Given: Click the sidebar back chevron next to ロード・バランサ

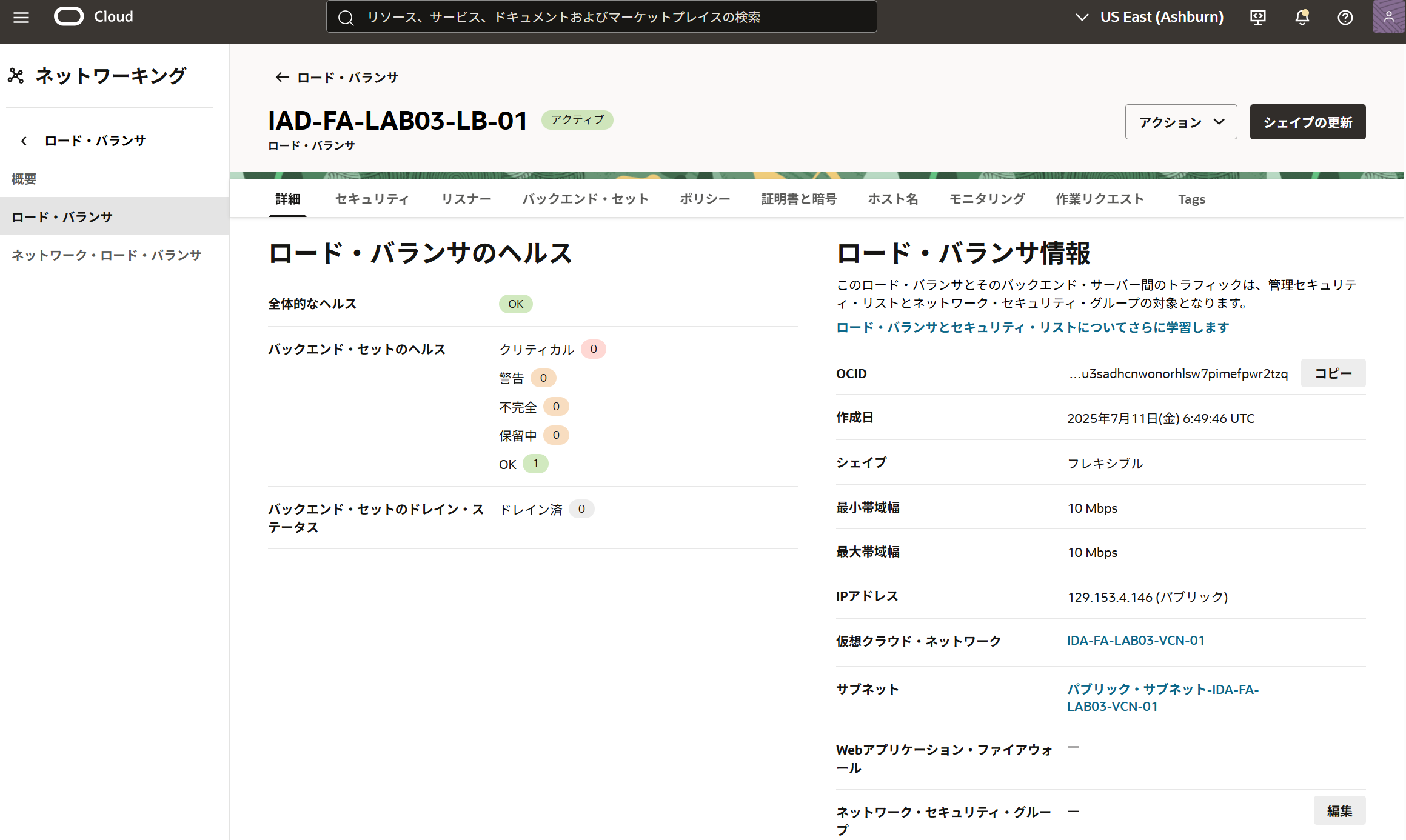Looking at the screenshot, I should 24,141.
